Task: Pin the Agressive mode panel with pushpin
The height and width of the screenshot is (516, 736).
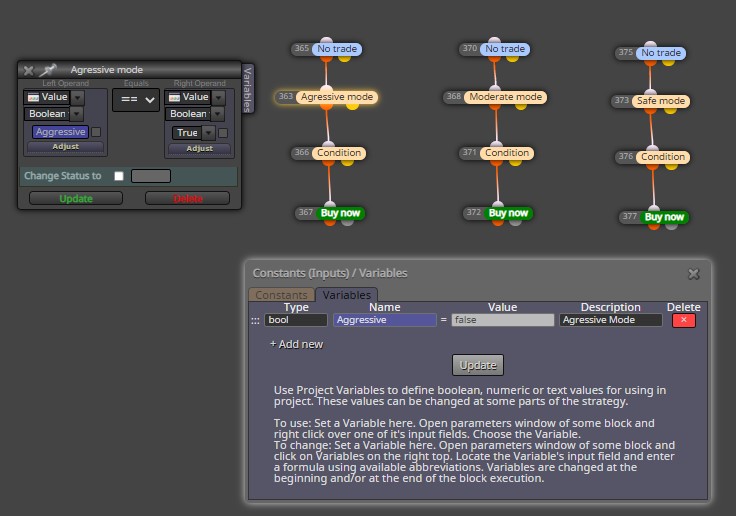Action: (x=48, y=70)
